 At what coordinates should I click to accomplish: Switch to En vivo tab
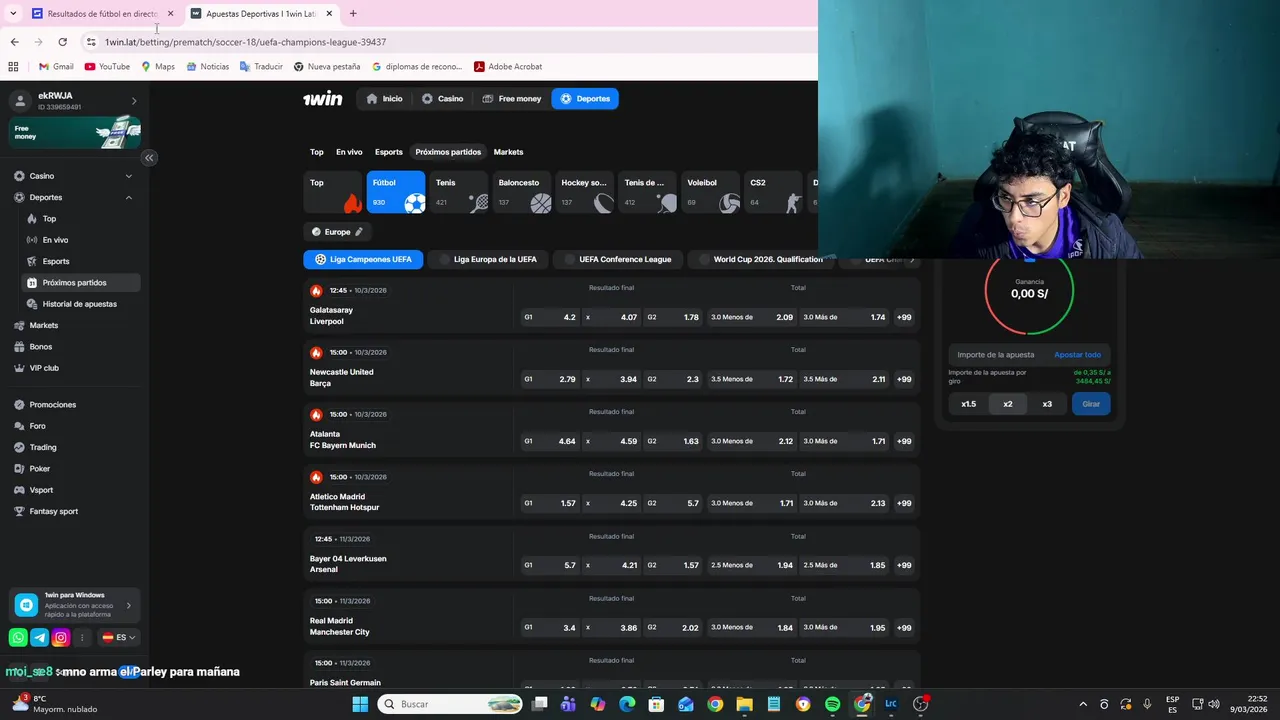pyautogui.click(x=349, y=152)
